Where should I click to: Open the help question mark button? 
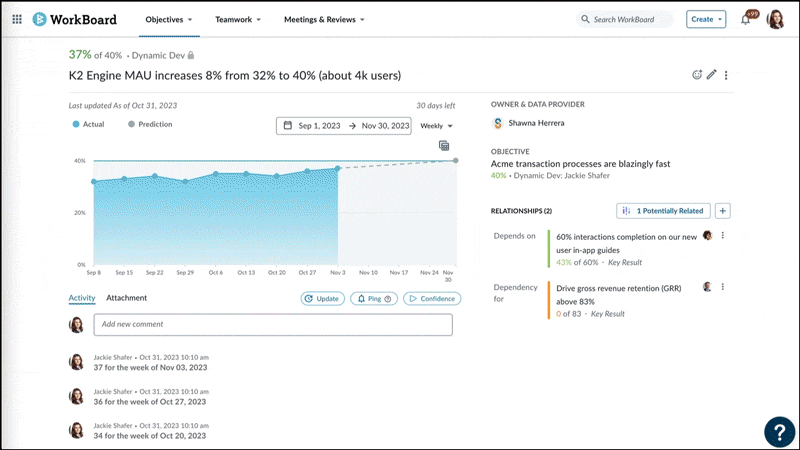[779, 432]
